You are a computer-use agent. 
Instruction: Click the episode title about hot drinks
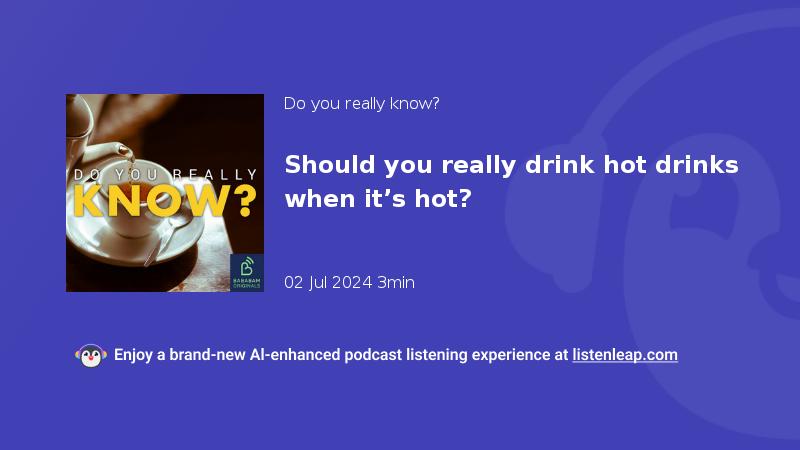coord(511,182)
